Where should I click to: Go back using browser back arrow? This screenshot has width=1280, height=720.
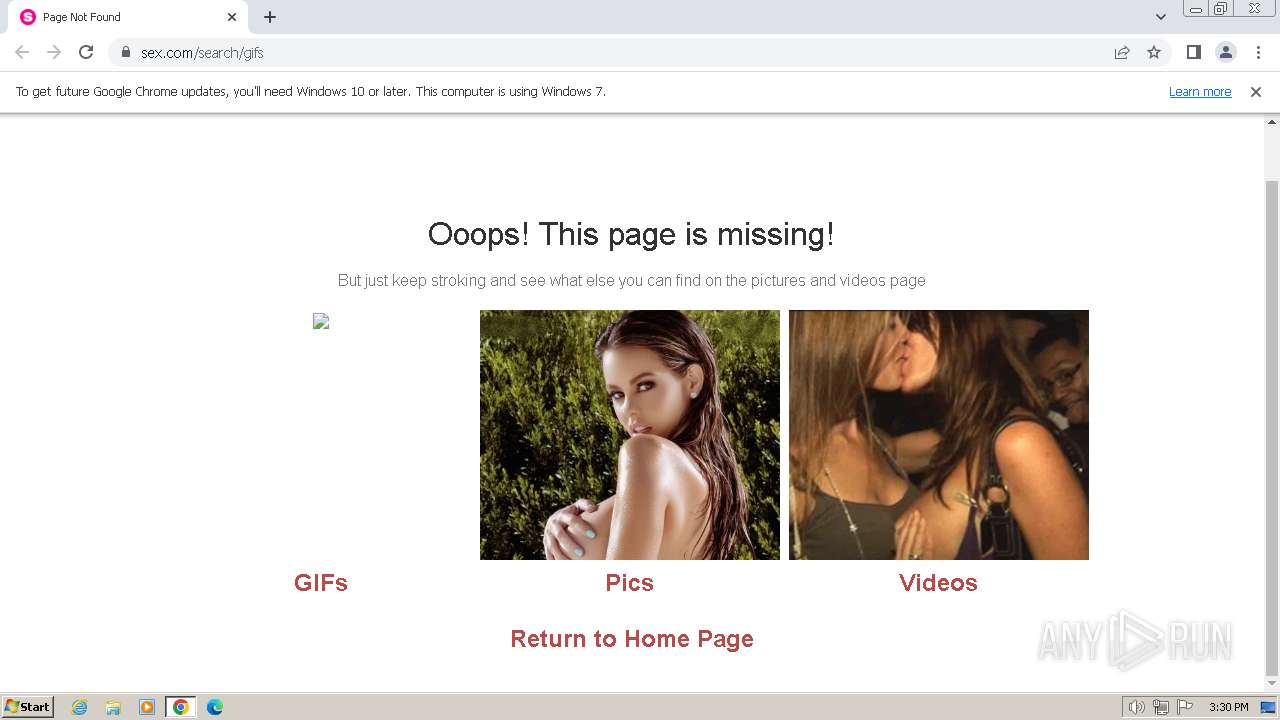tap(22, 52)
